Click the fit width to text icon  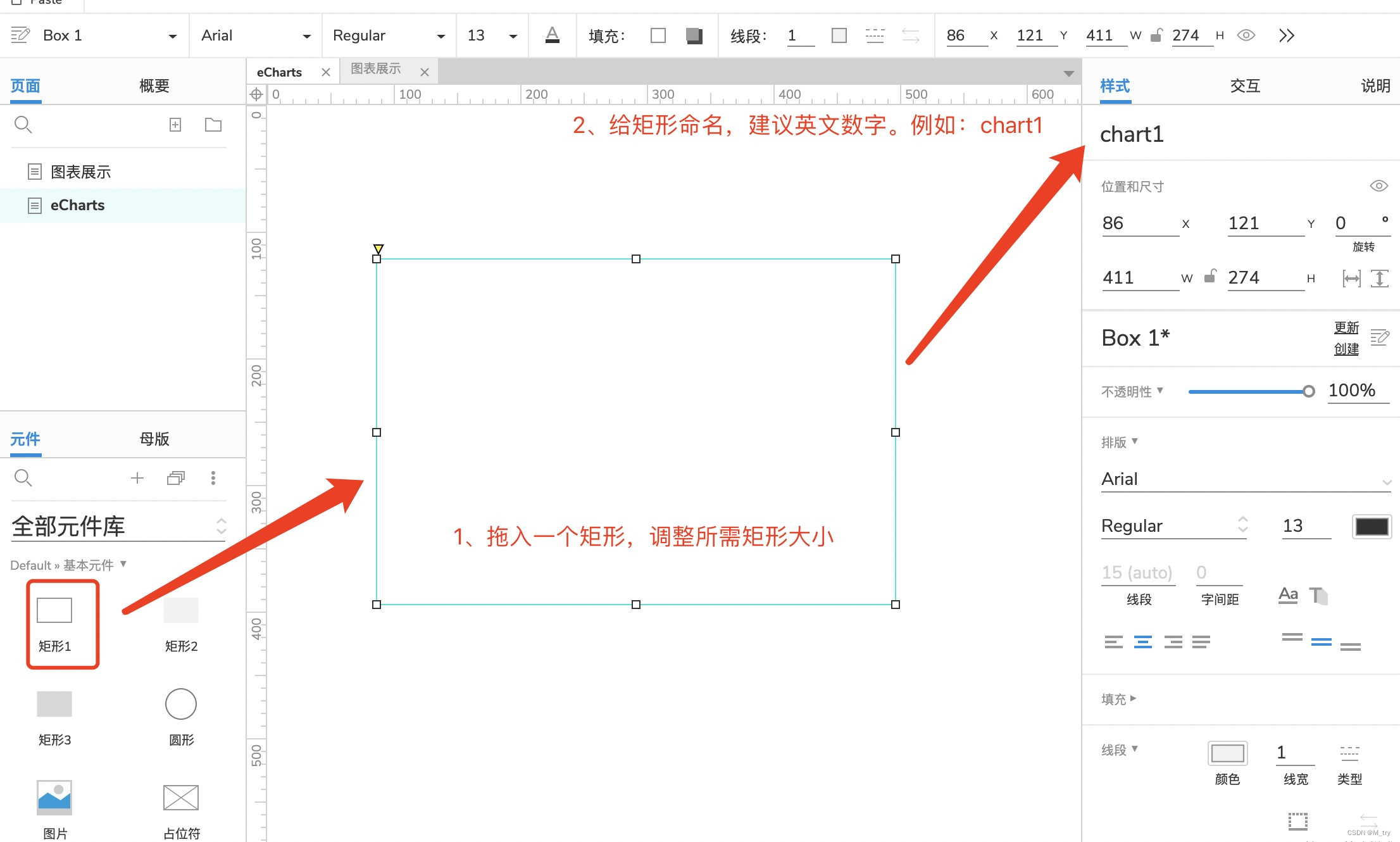[1351, 279]
